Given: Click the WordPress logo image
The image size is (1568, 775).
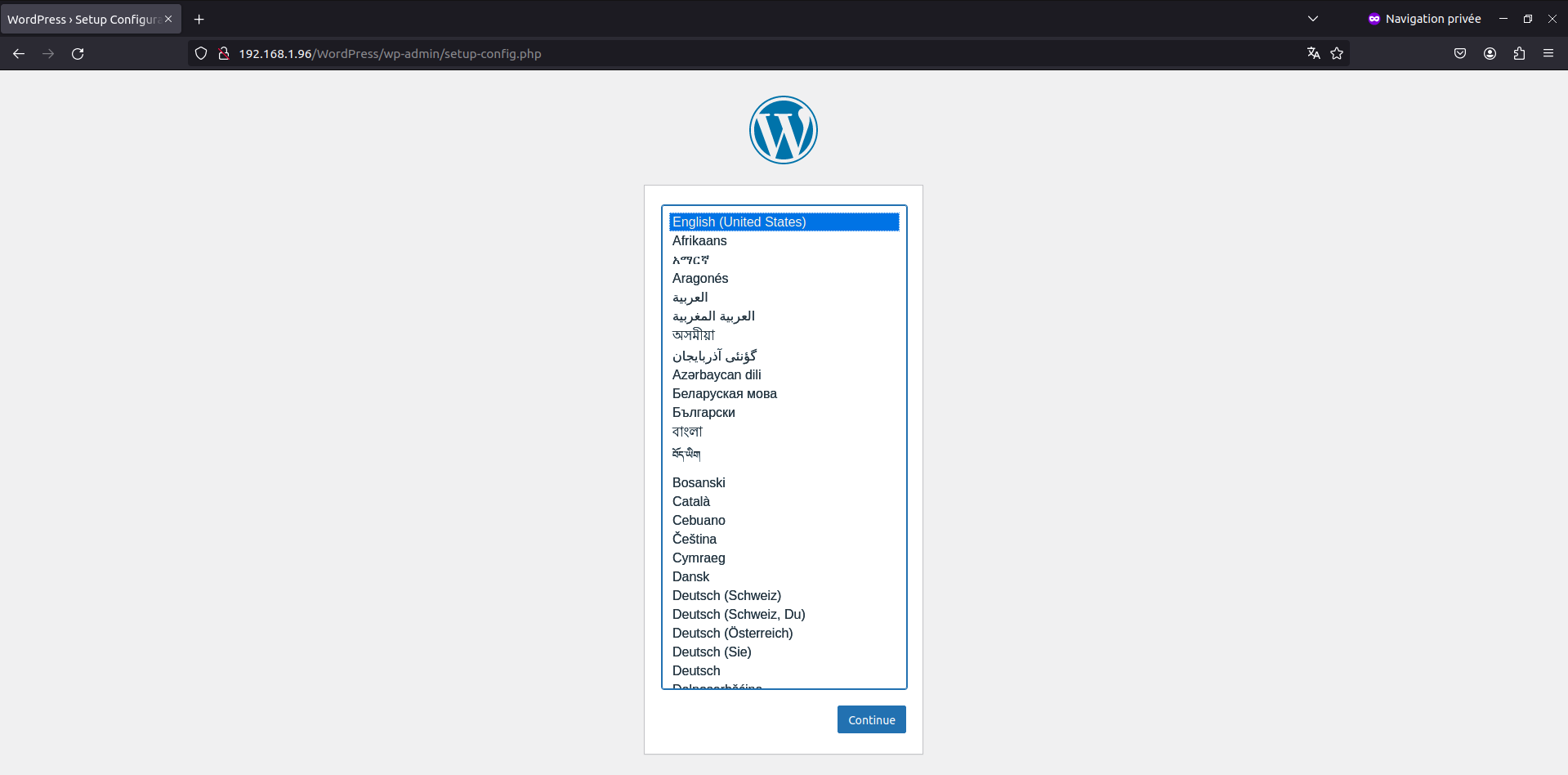Looking at the screenshot, I should tap(782, 129).
